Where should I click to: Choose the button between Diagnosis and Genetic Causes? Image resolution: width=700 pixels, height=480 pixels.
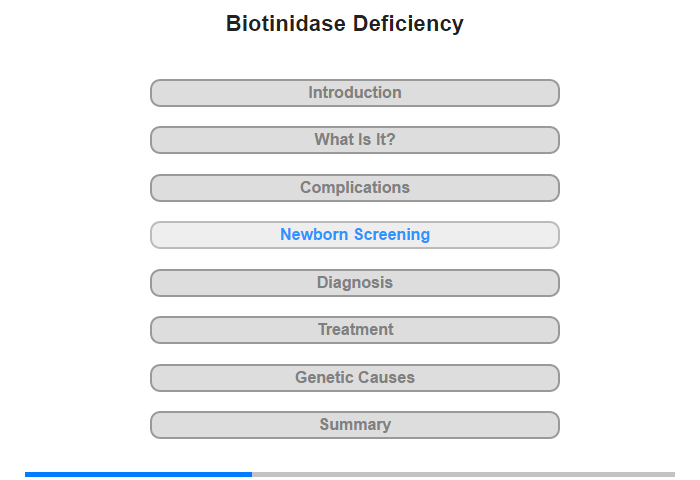pos(355,330)
